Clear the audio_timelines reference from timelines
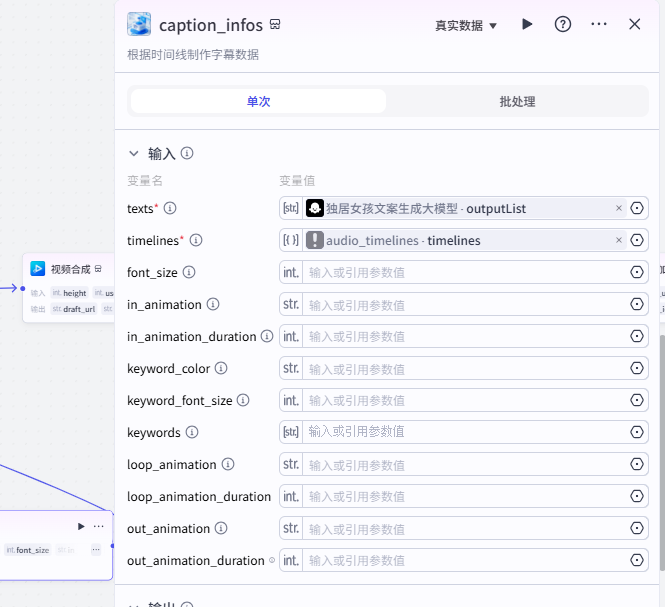This screenshot has height=607, width=665. pos(619,240)
